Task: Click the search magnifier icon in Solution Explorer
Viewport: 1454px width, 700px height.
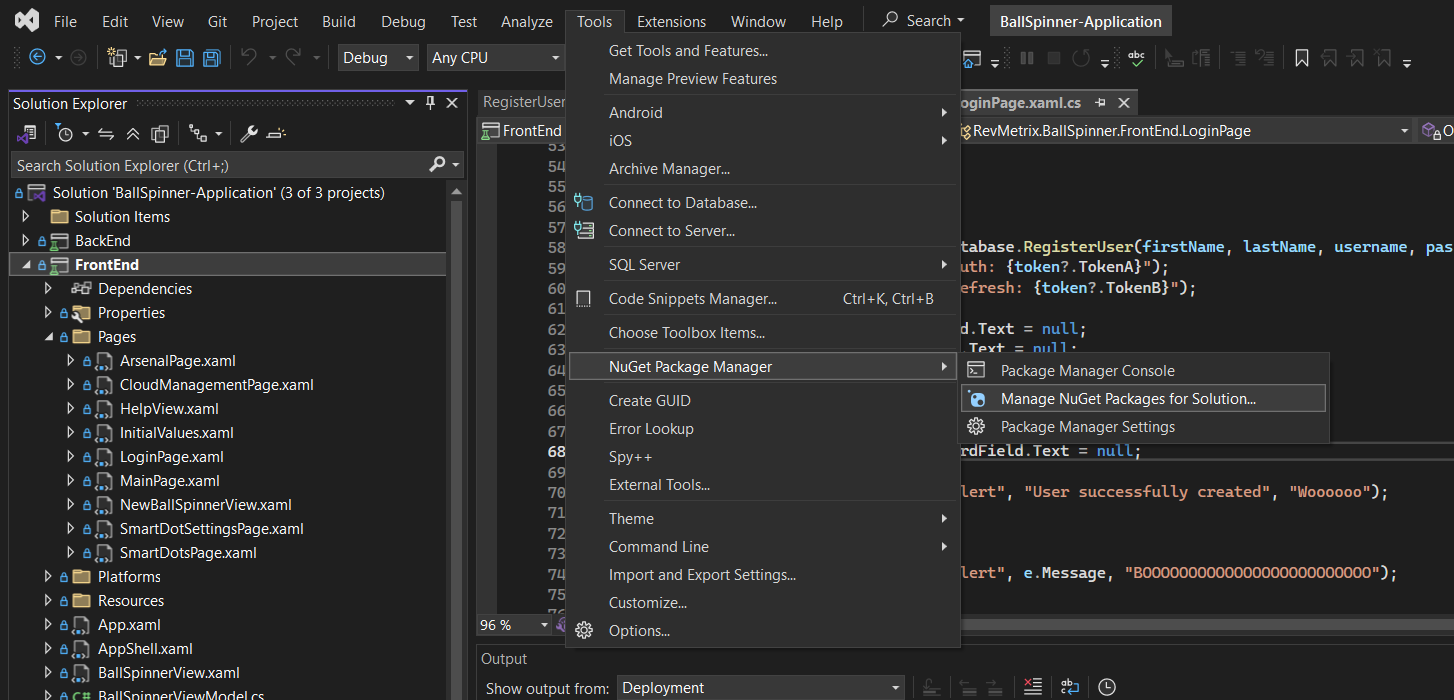Action: coord(437,165)
